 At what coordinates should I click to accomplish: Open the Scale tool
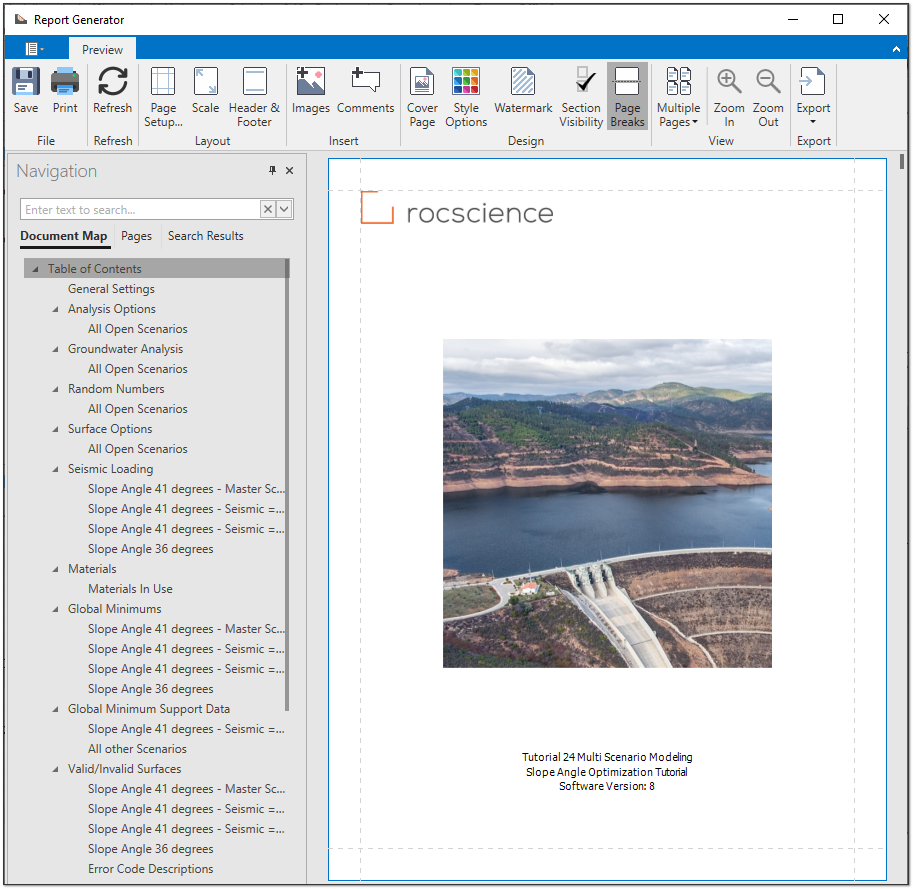[x=206, y=90]
